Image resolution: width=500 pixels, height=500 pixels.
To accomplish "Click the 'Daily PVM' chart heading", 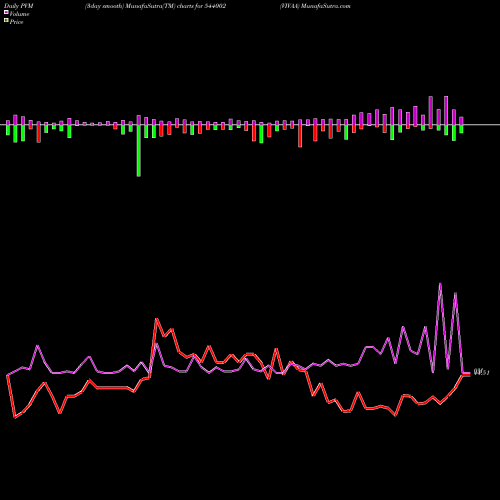I will 19,6.
